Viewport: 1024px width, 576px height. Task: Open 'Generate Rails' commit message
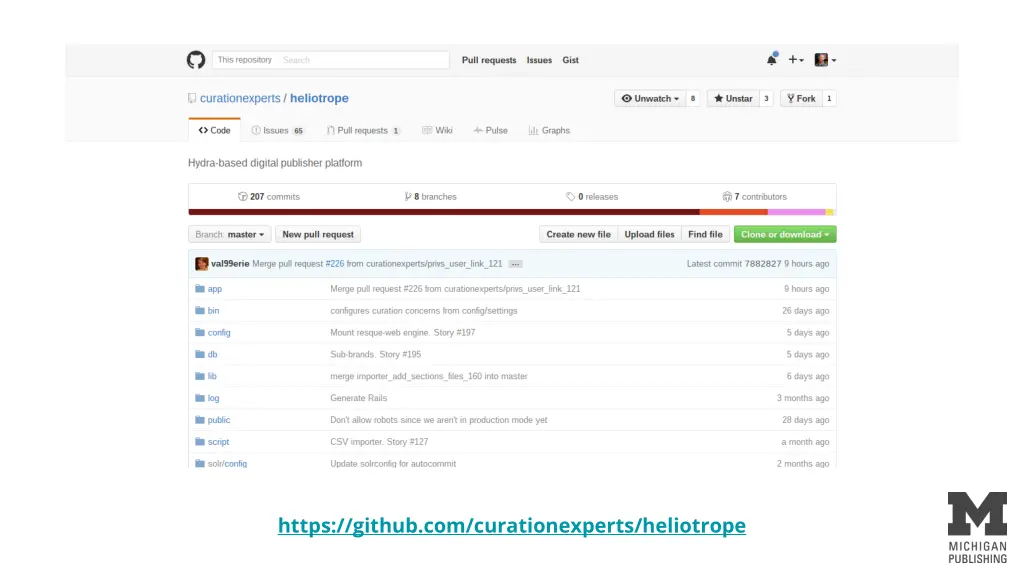point(359,398)
